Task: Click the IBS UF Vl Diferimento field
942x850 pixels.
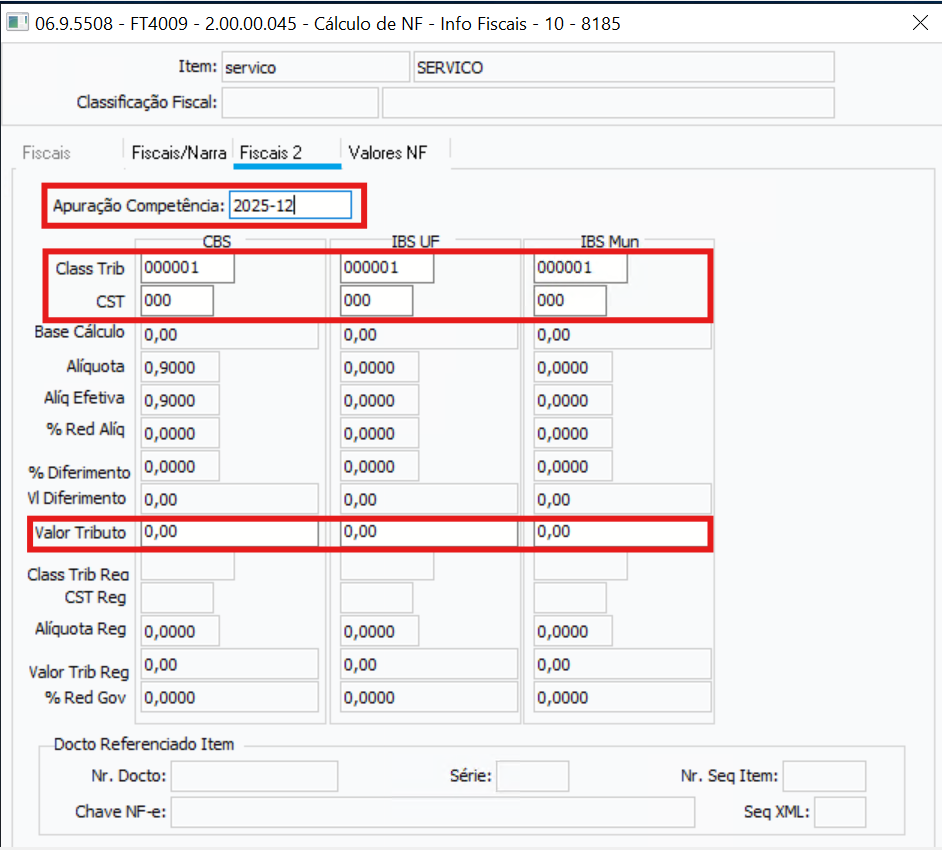Action: (429, 499)
